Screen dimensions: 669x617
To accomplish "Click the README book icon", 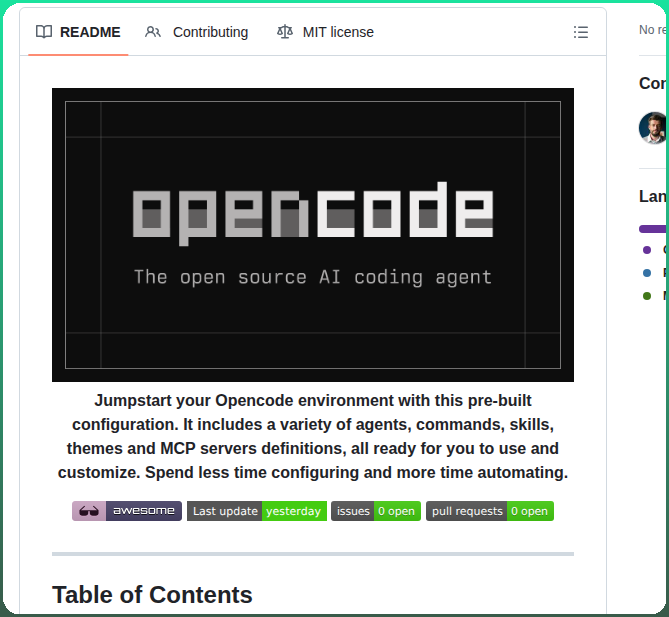I will pos(44,32).
